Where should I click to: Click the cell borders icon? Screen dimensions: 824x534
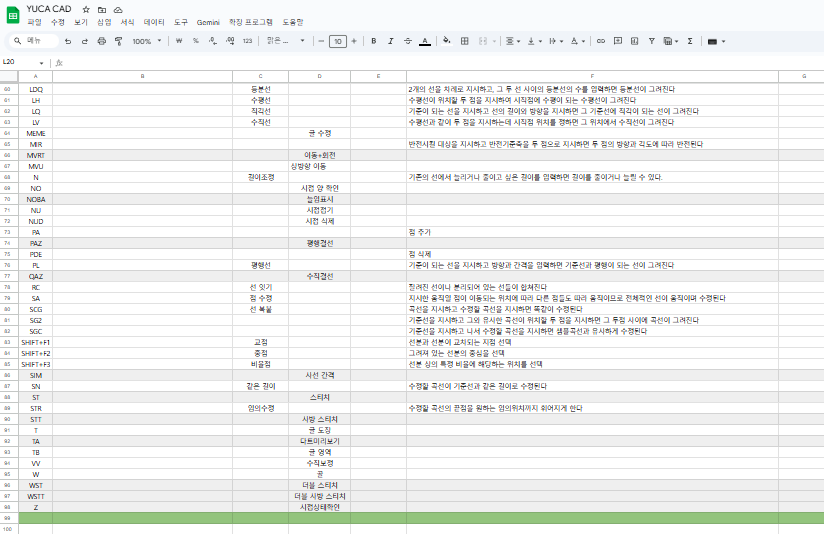tap(464, 41)
